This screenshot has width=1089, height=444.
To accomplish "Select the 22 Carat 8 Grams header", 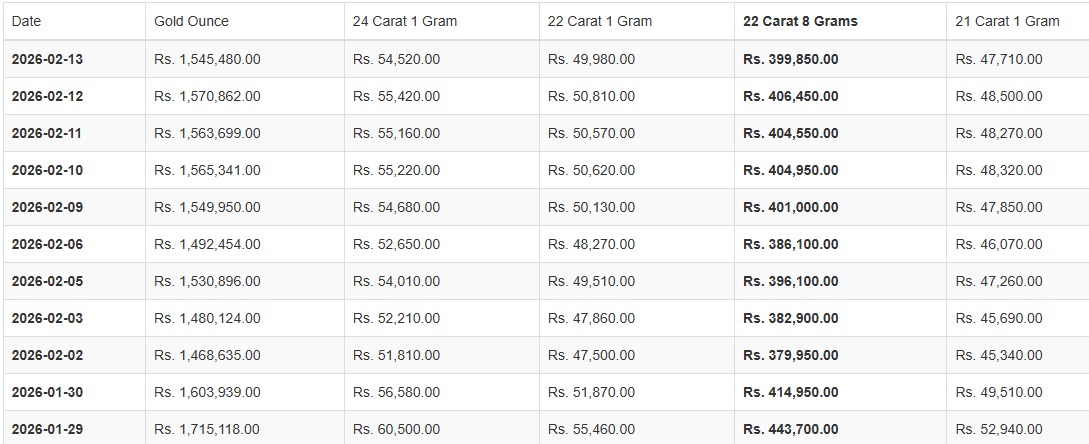I will point(800,21).
